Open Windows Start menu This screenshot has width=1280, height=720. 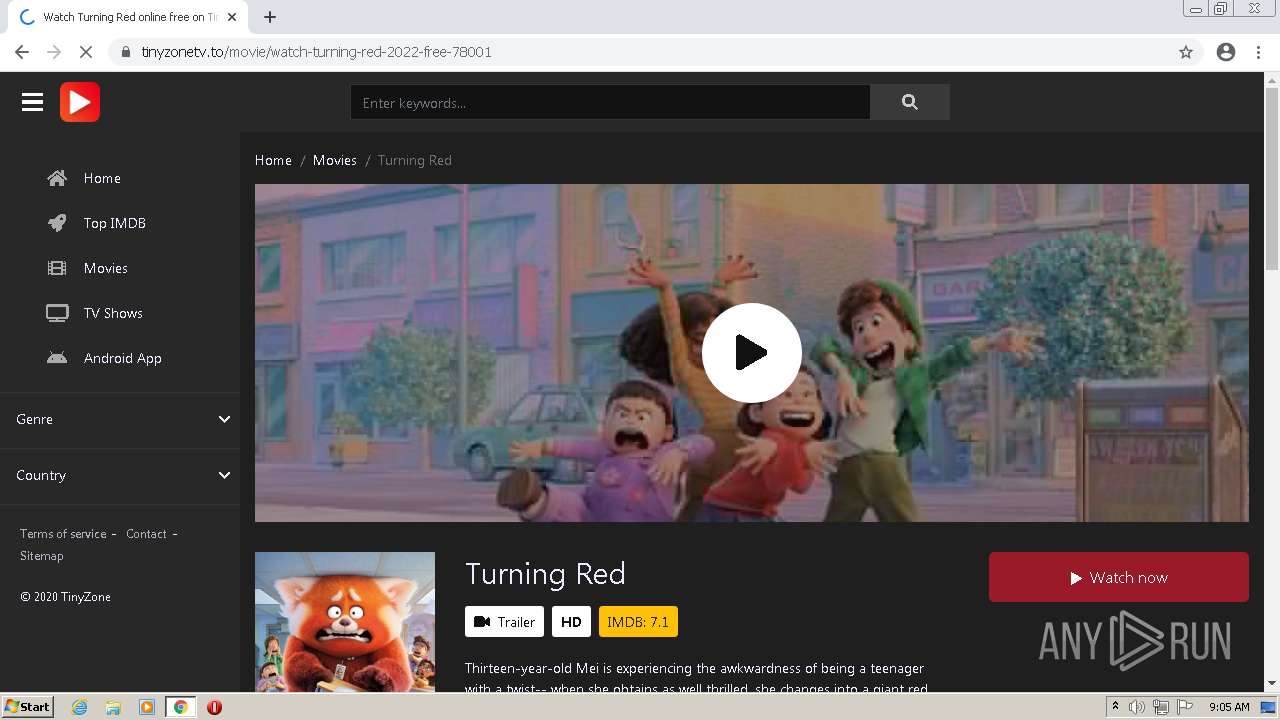coord(27,707)
